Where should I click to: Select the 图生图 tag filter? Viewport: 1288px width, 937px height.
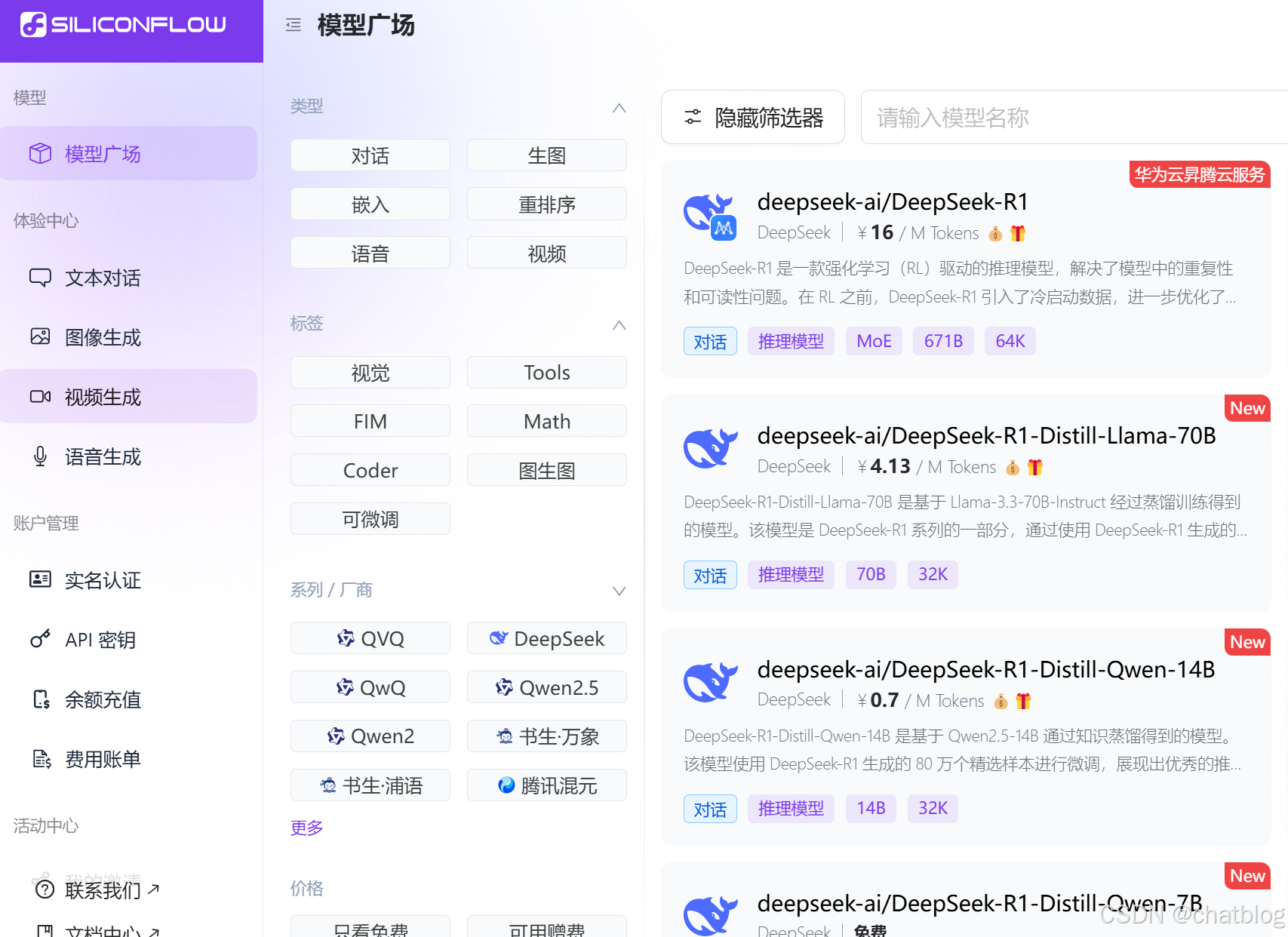547,470
